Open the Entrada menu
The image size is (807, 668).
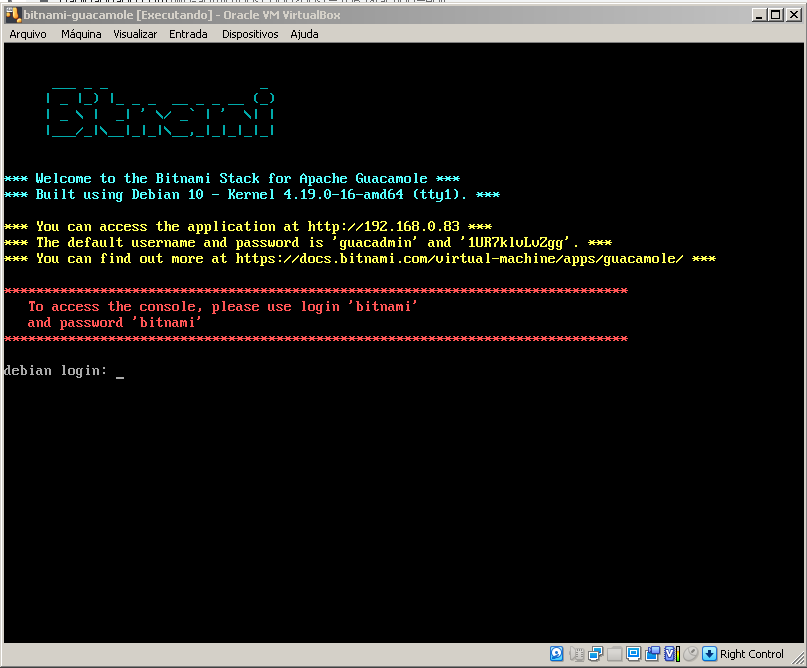tap(188, 34)
